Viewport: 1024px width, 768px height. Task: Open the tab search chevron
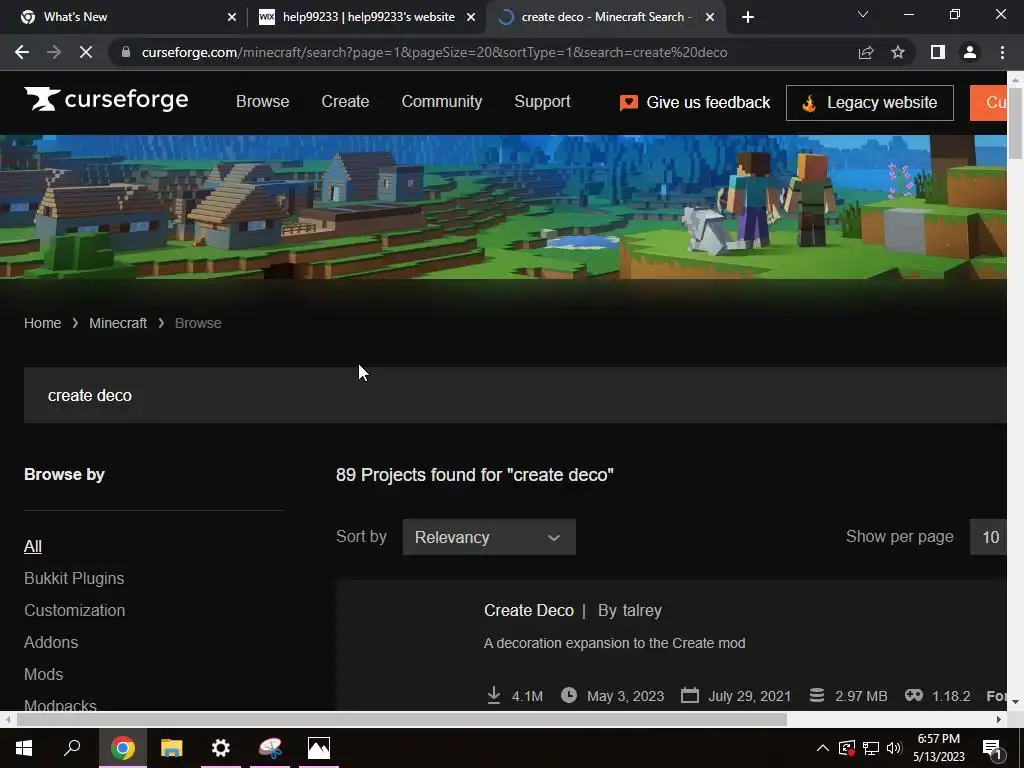point(863,14)
